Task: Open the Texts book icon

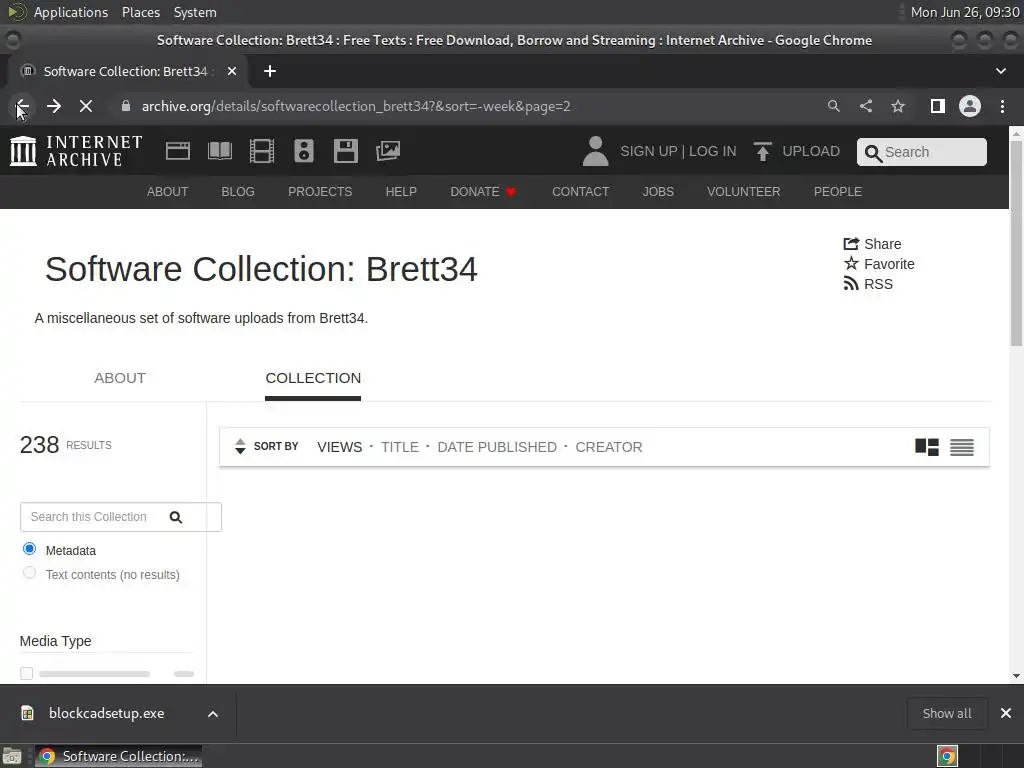Action: pos(219,151)
